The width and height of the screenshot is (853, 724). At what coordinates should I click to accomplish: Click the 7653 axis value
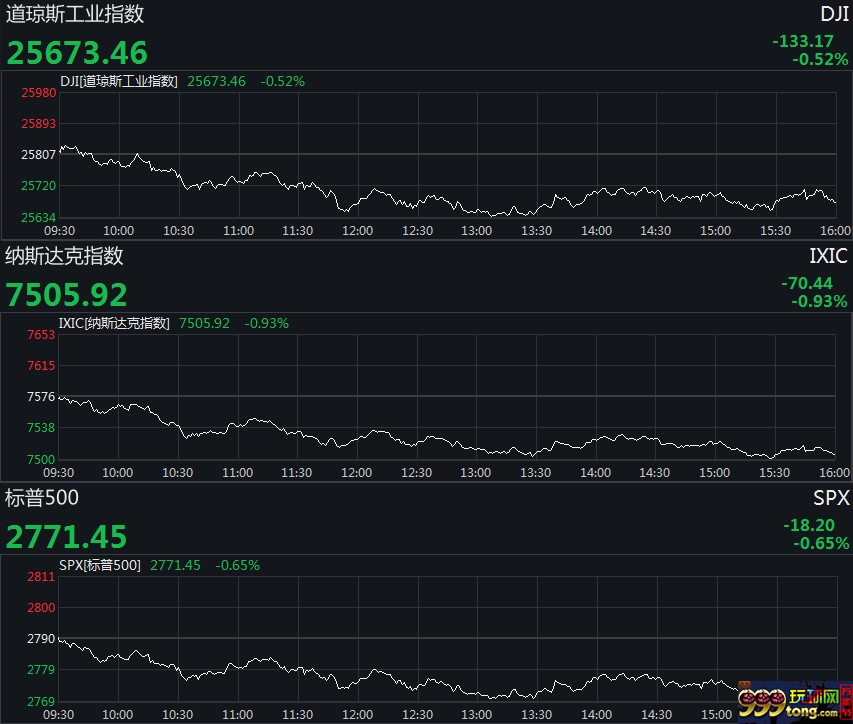[x=41, y=335]
